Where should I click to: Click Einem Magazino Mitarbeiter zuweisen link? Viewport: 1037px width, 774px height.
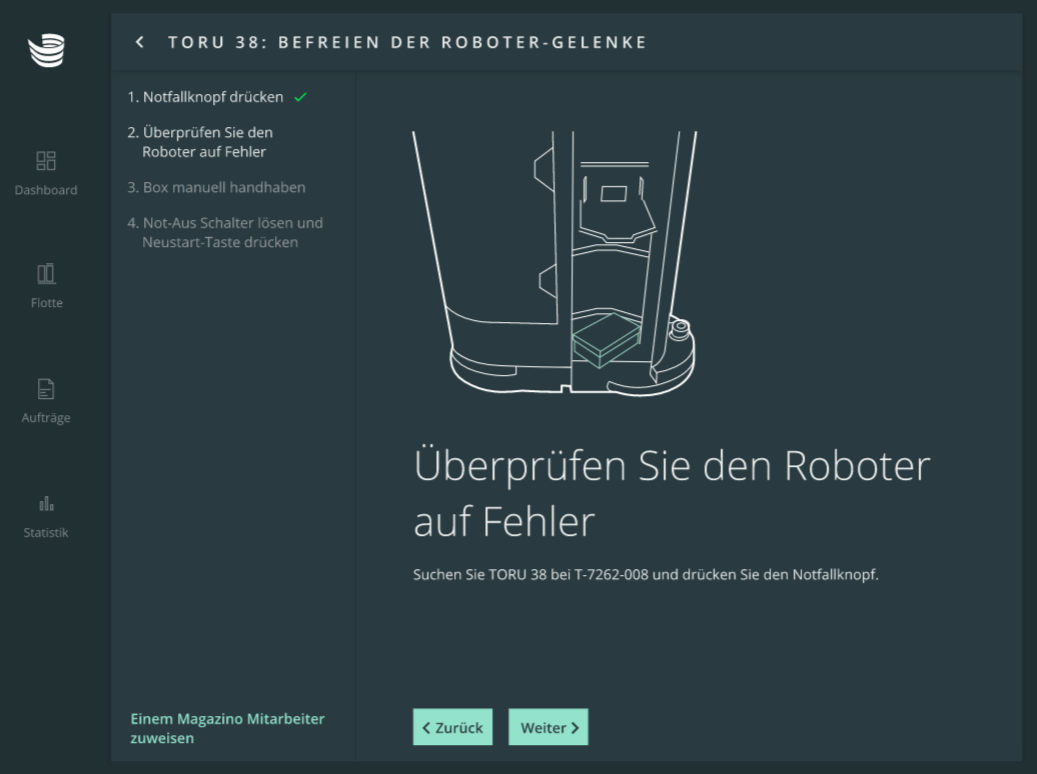click(x=227, y=728)
